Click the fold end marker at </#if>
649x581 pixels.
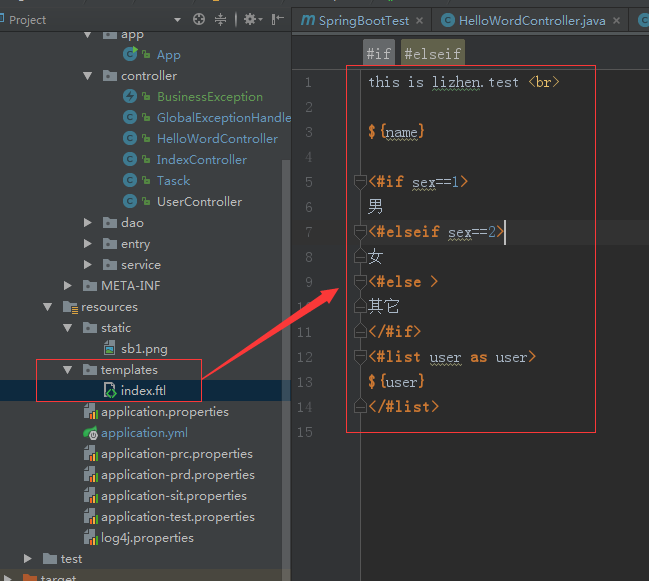[360, 331]
